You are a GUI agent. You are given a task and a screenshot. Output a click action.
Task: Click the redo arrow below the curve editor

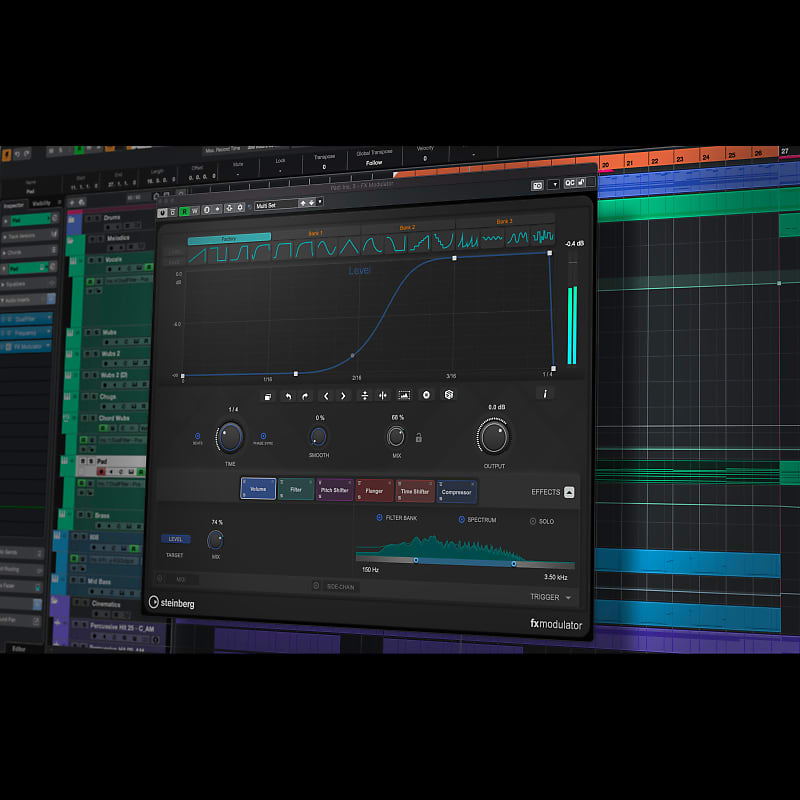coord(305,396)
